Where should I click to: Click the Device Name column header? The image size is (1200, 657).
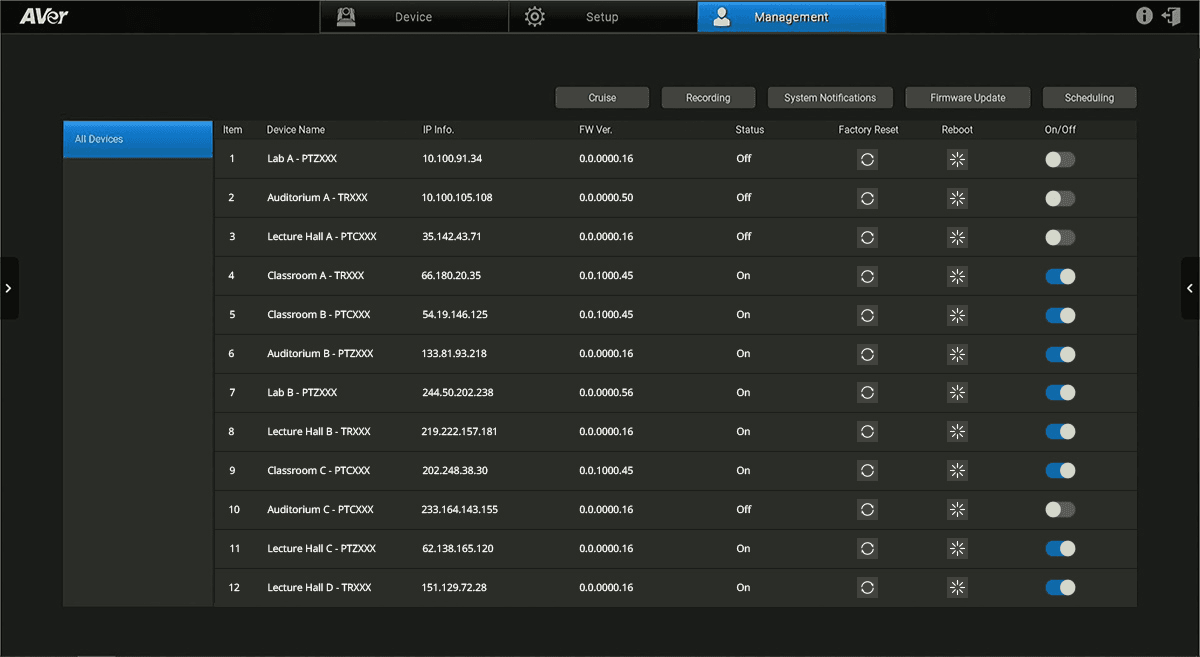(x=296, y=130)
